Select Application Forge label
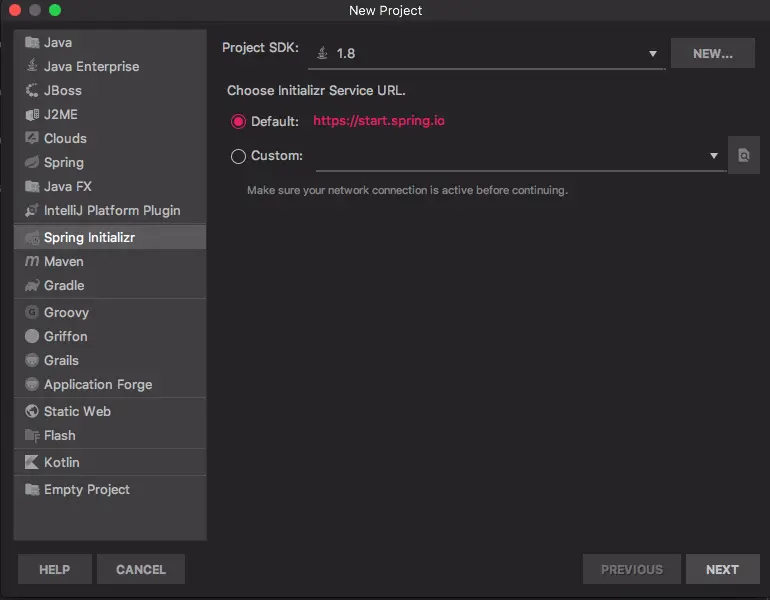The height and width of the screenshot is (600, 770). [x=98, y=384]
